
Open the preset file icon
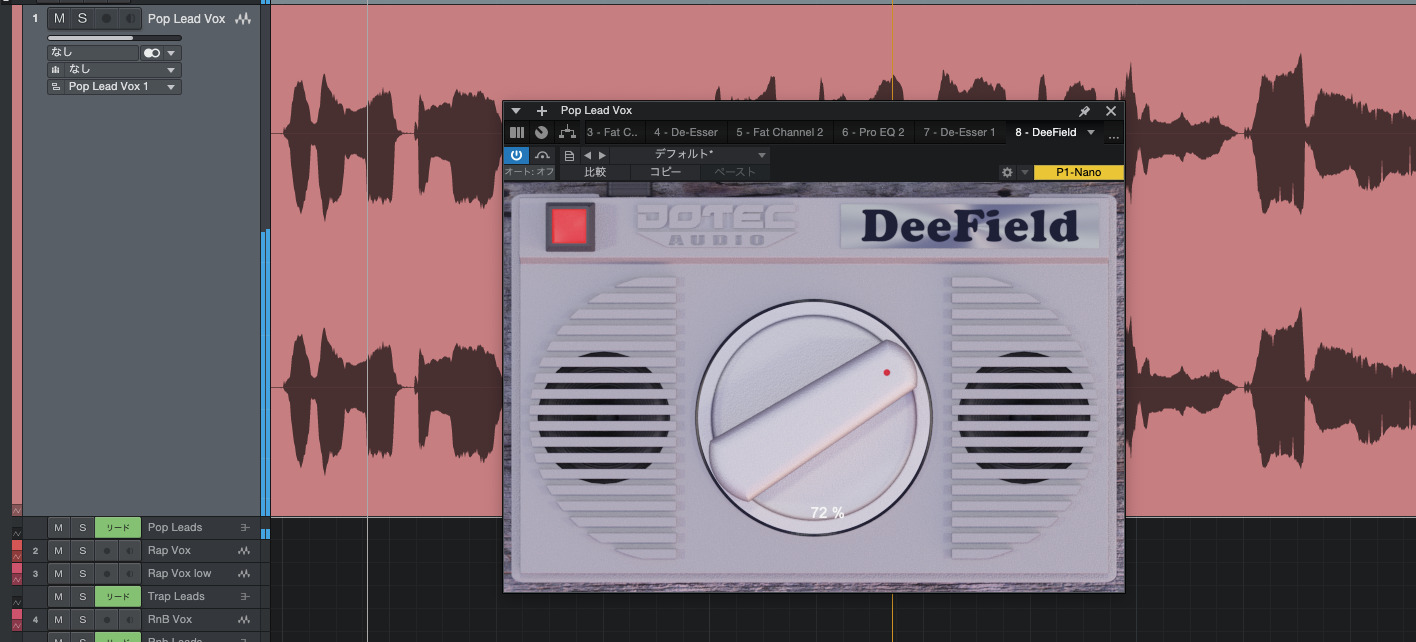[x=569, y=156]
